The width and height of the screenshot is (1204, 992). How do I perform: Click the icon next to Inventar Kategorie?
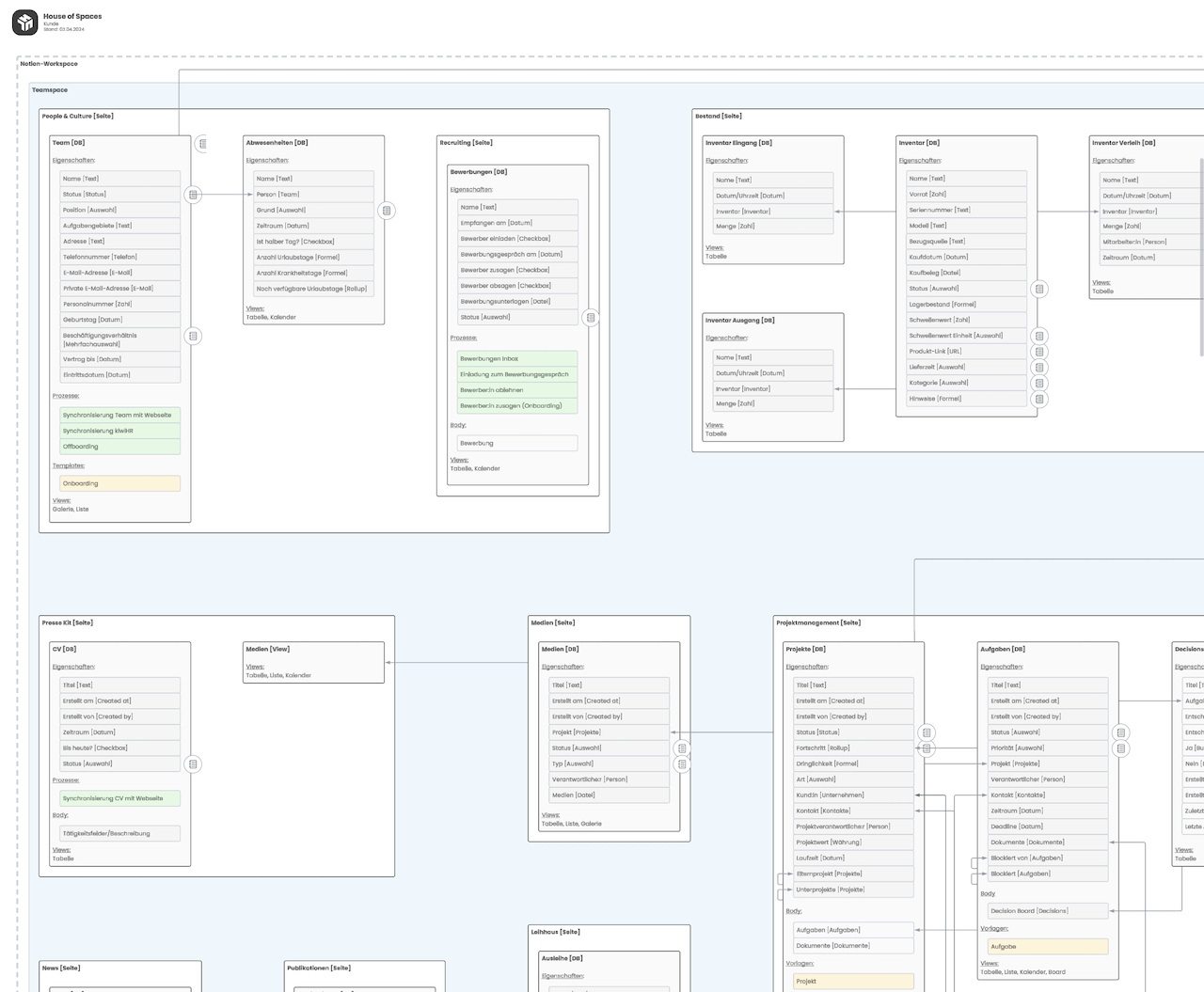click(1039, 383)
